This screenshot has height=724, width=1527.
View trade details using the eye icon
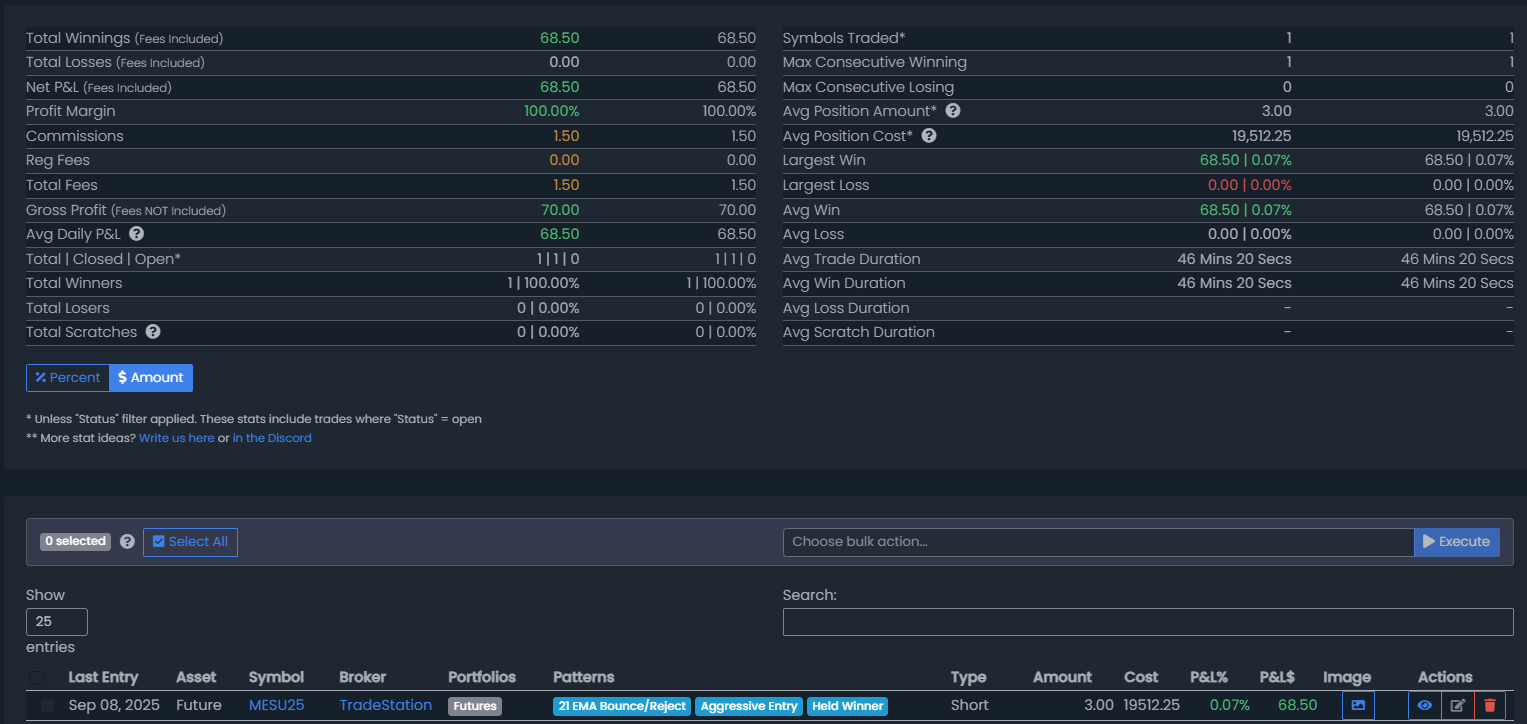[1424, 705]
